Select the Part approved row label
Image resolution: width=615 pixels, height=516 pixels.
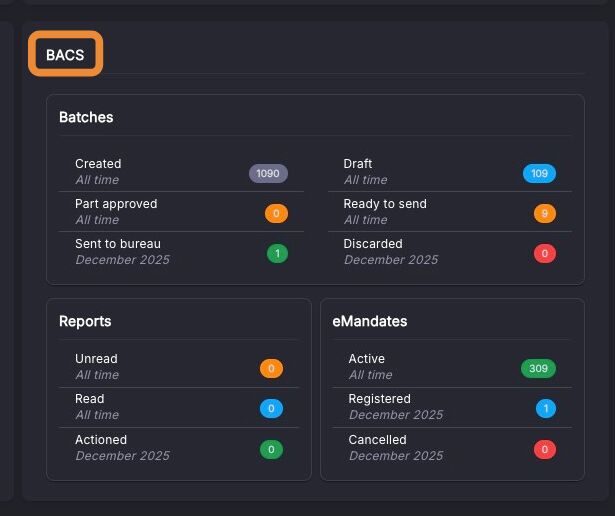116,203
